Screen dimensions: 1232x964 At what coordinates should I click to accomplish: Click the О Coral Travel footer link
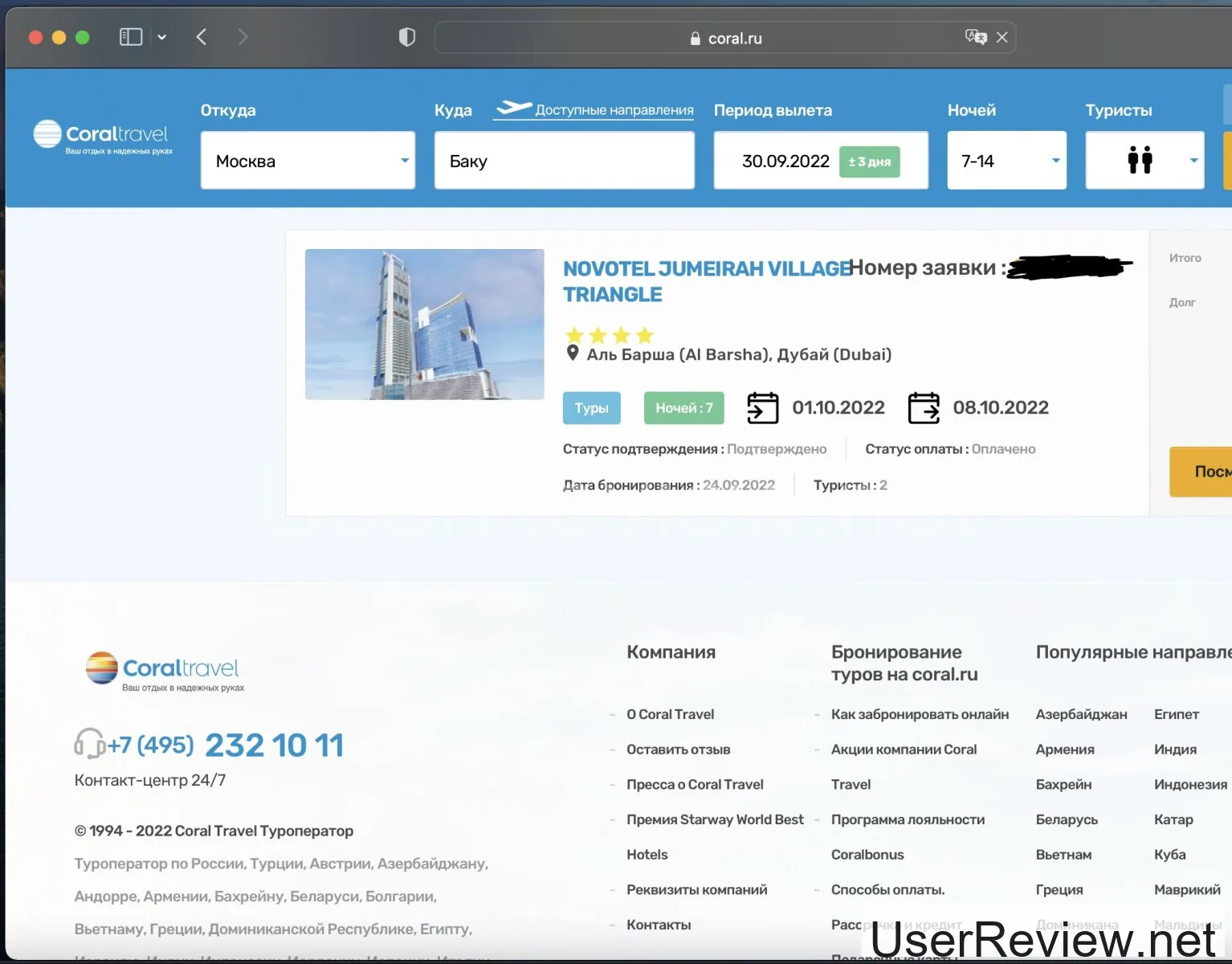pos(670,714)
